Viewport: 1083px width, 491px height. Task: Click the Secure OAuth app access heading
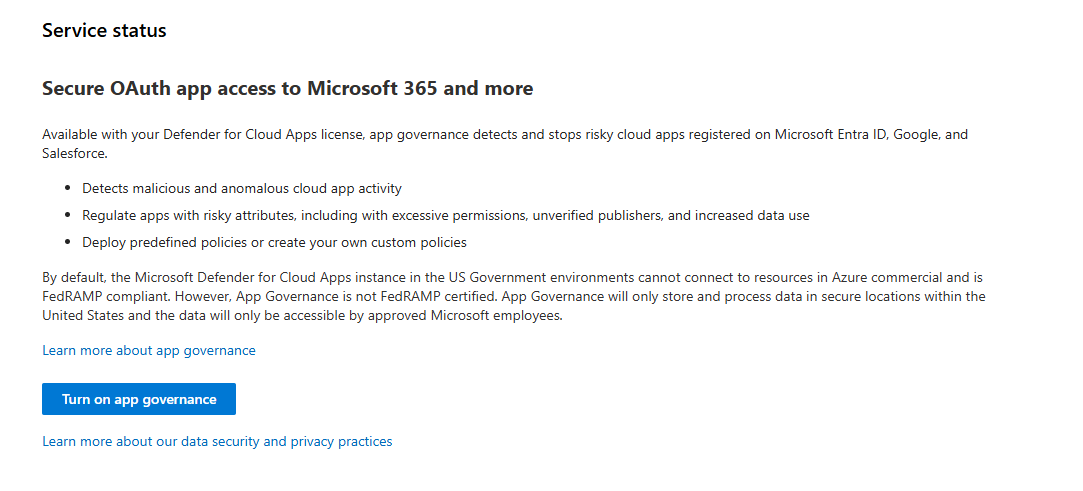coord(287,89)
